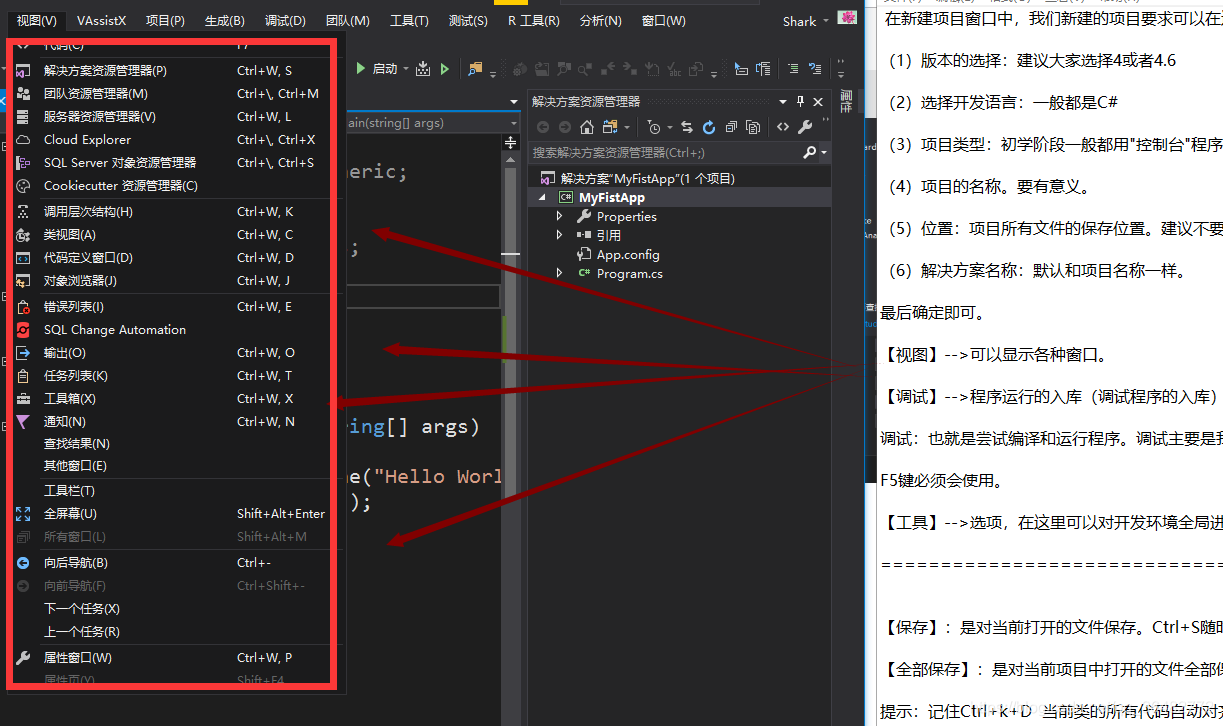
Task: Choose 解决方案资源管理器(P) in the View menu
Action: (x=177, y=71)
